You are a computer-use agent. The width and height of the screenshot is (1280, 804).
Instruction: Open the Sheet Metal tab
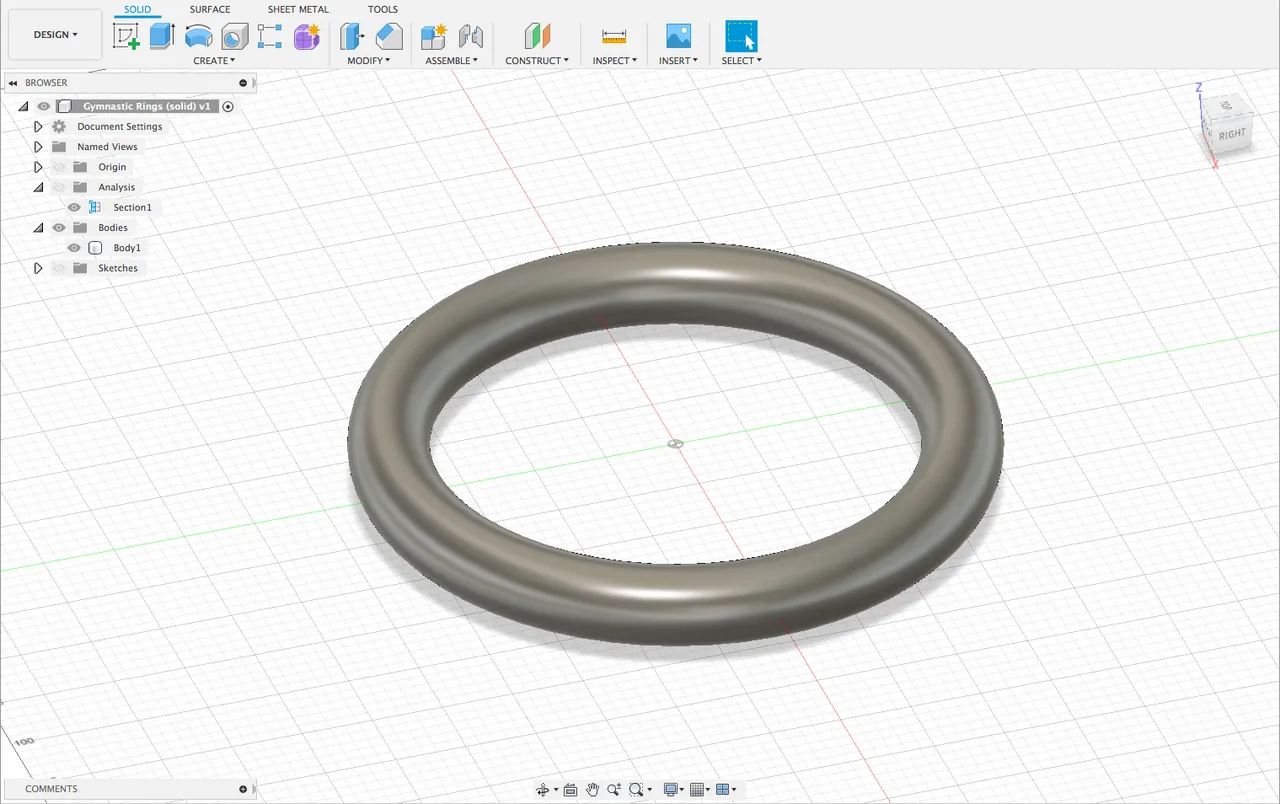pos(297,9)
